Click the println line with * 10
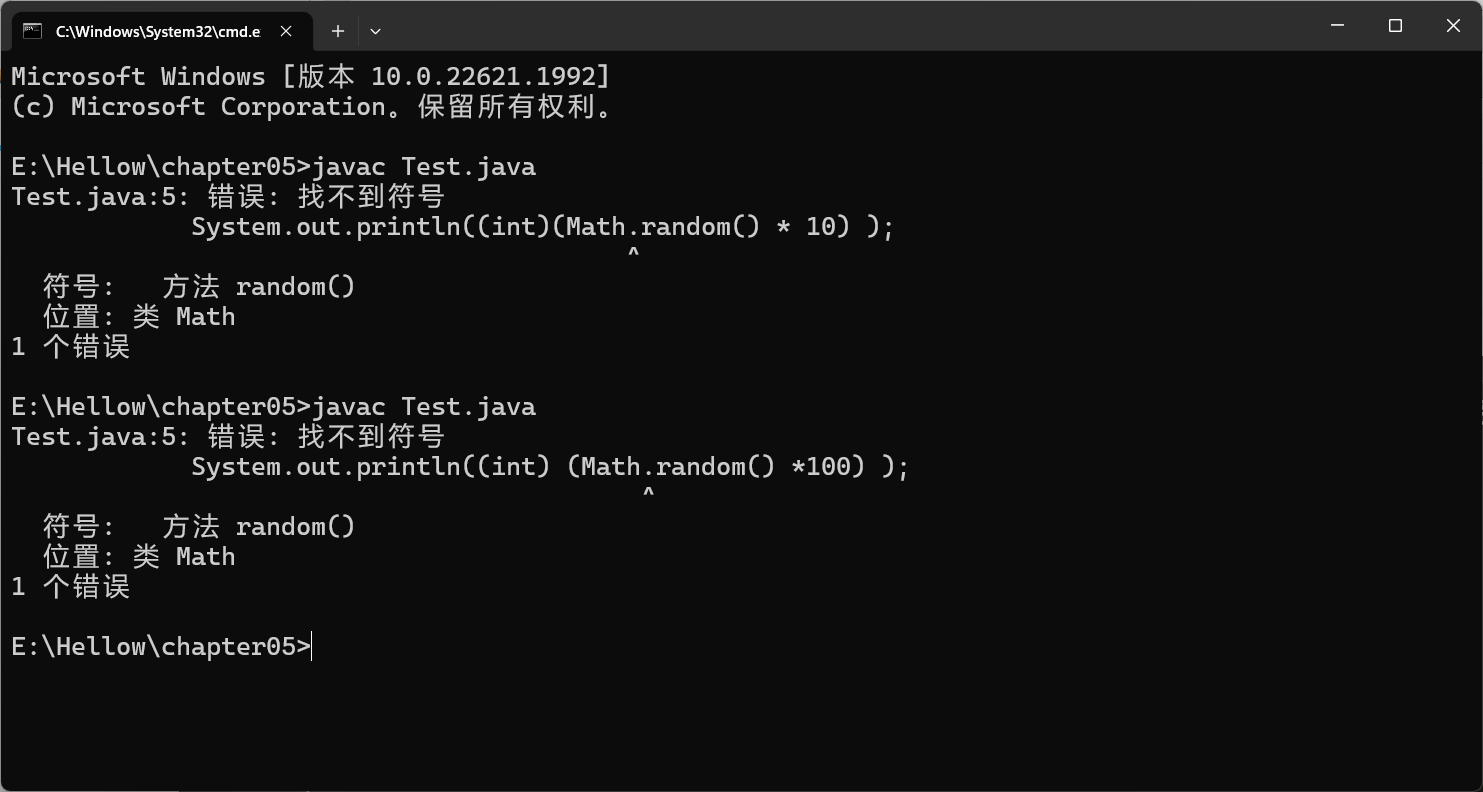 tap(542, 227)
